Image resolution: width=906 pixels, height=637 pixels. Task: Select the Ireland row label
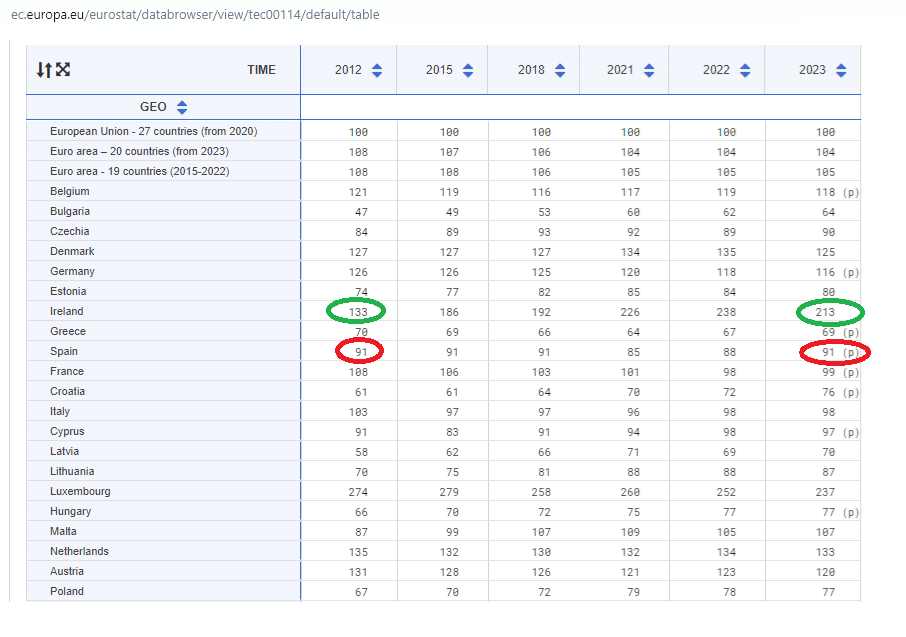coord(68,312)
